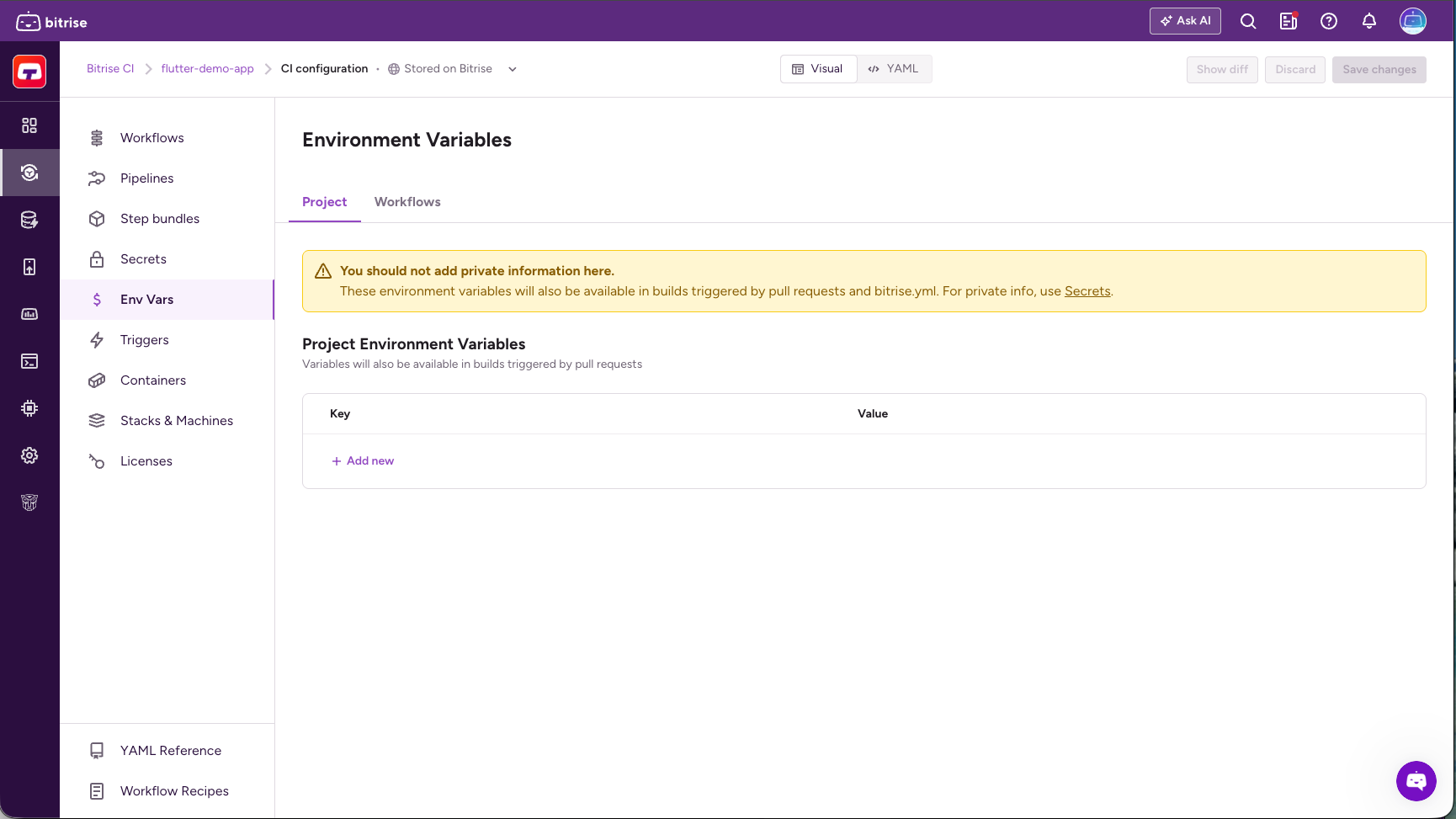The width and height of the screenshot is (1456, 819).
Task: Select Env Vars in the side menu
Action: 167,300
